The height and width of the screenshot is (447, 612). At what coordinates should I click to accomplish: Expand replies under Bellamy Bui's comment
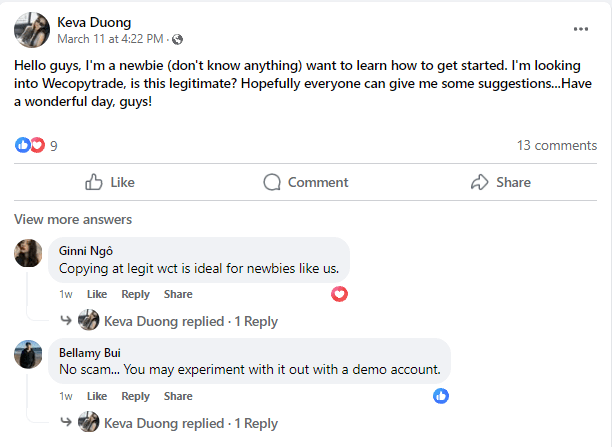coord(191,423)
